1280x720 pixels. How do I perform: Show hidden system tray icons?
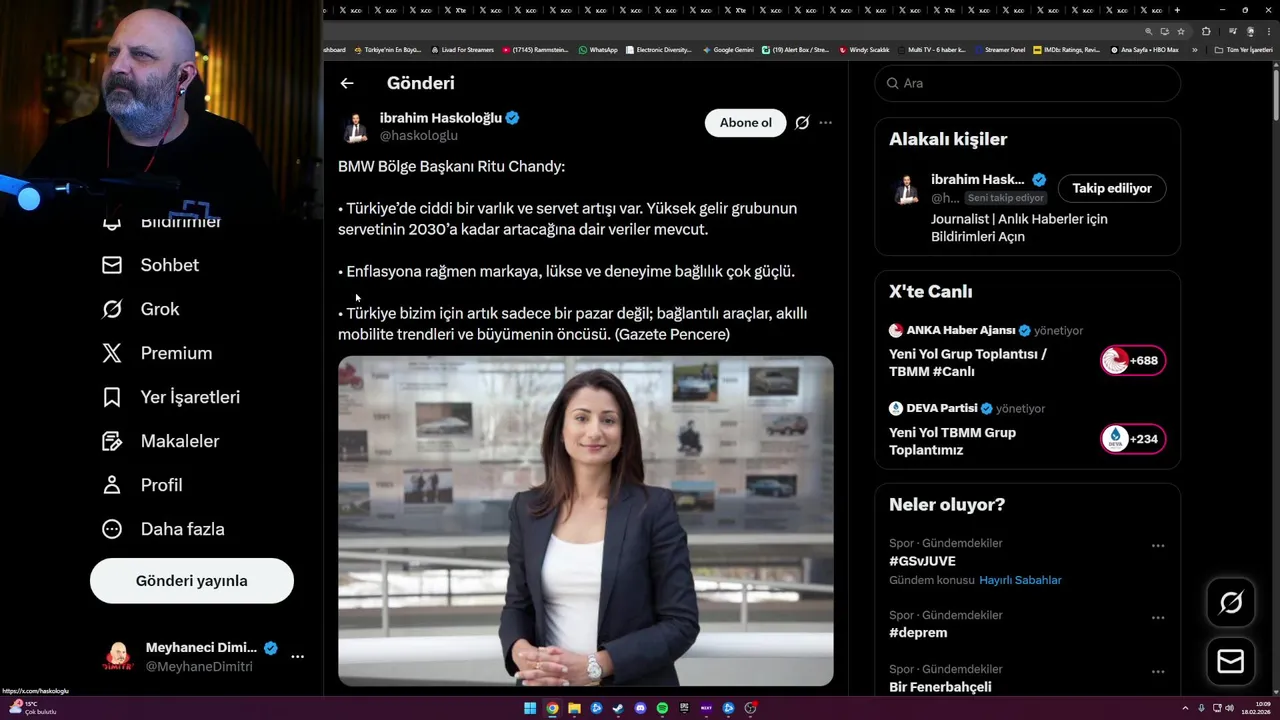(1185, 708)
